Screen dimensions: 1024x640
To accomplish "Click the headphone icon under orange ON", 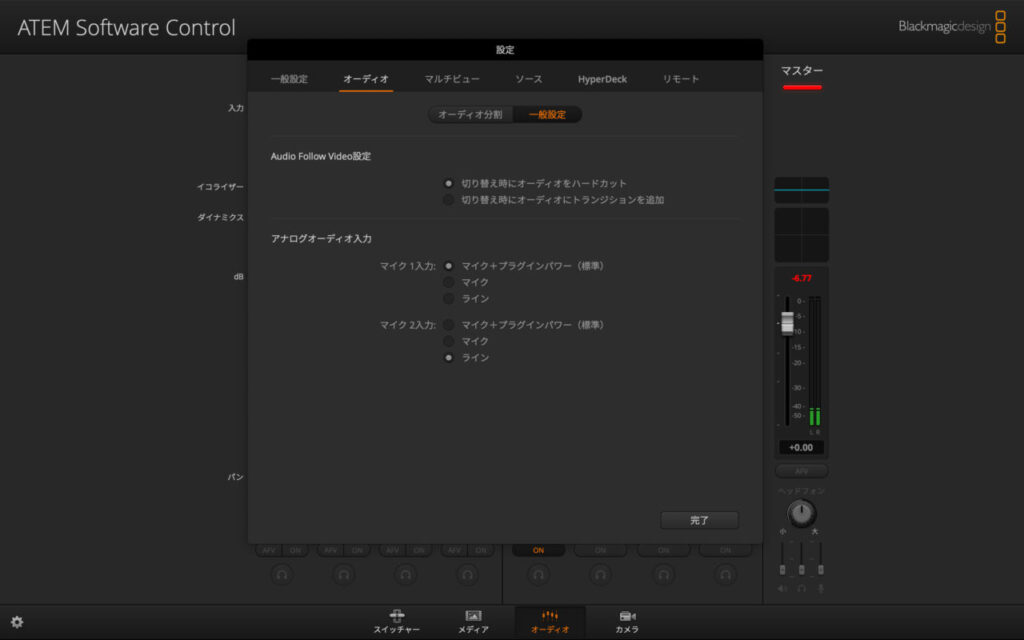I will (538, 575).
